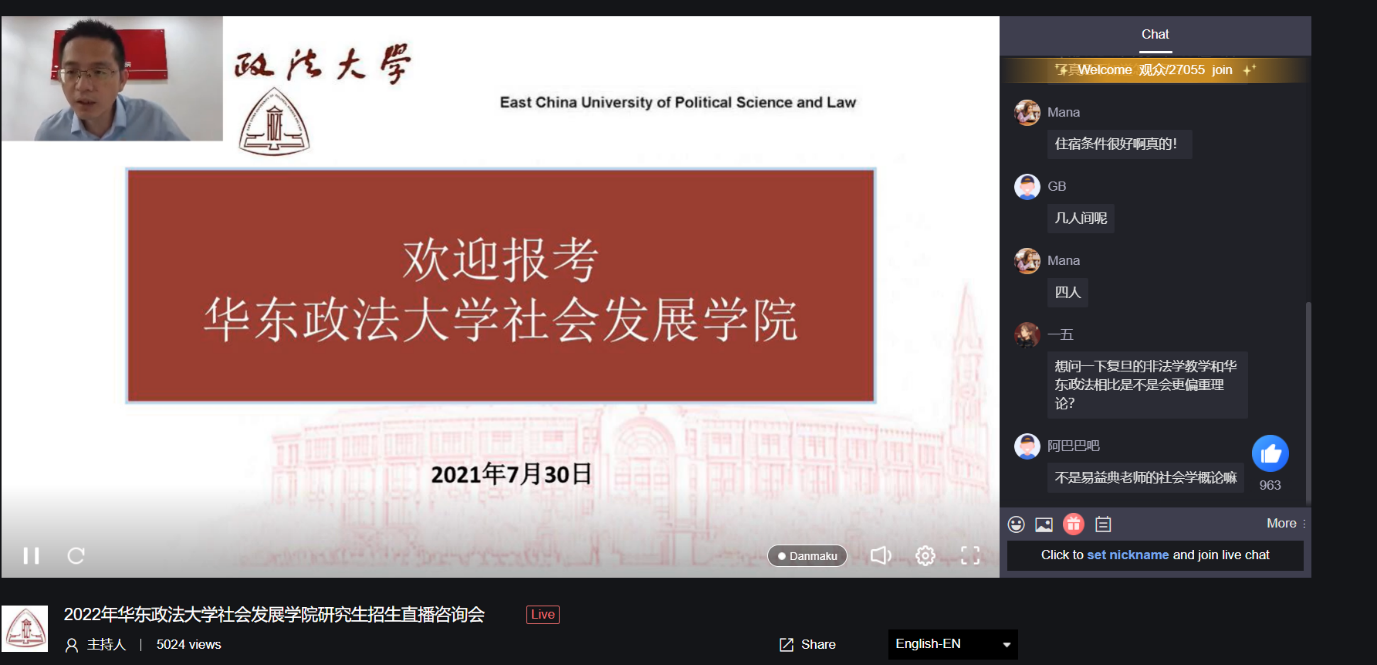Click the Live badge
The height and width of the screenshot is (665, 1377).
pyautogui.click(x=543, y=614)
